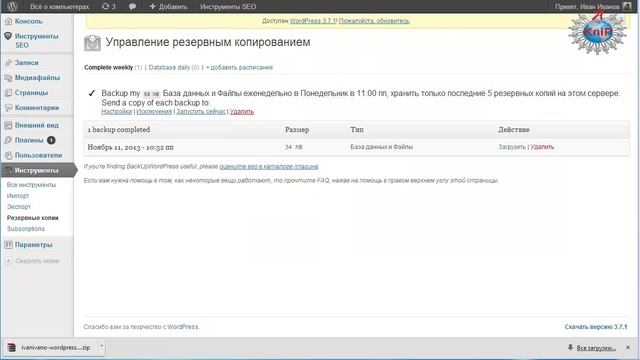Open Экспорт submenu item
Screen dimensions: 640x360
click(x=19, y=207)
